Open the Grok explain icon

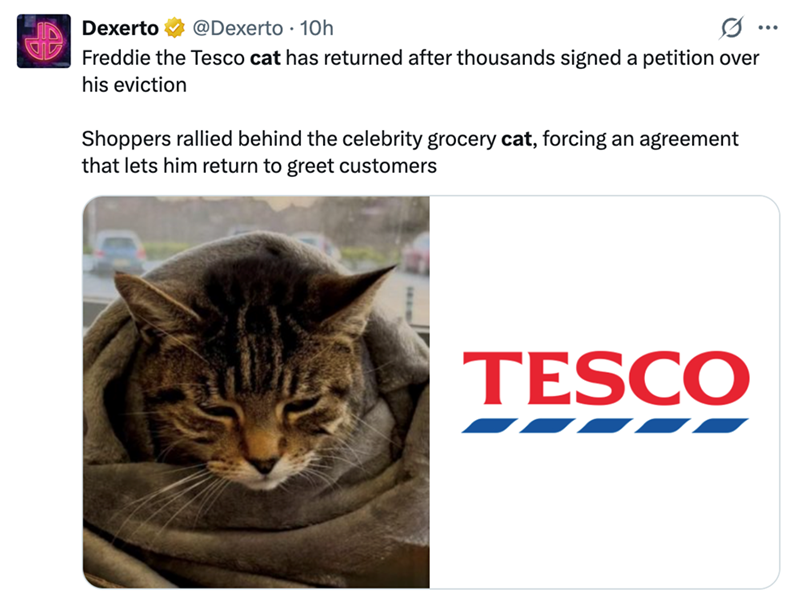(x=731, y=29)
